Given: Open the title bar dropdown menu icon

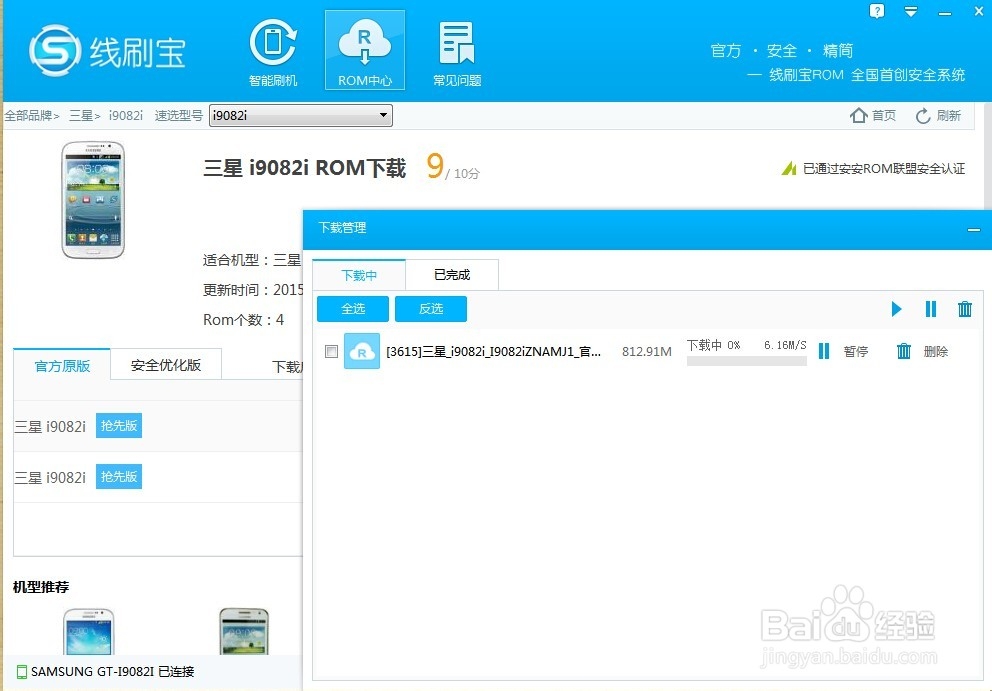Looking at the screenshot, I should [x=910, y=11].
